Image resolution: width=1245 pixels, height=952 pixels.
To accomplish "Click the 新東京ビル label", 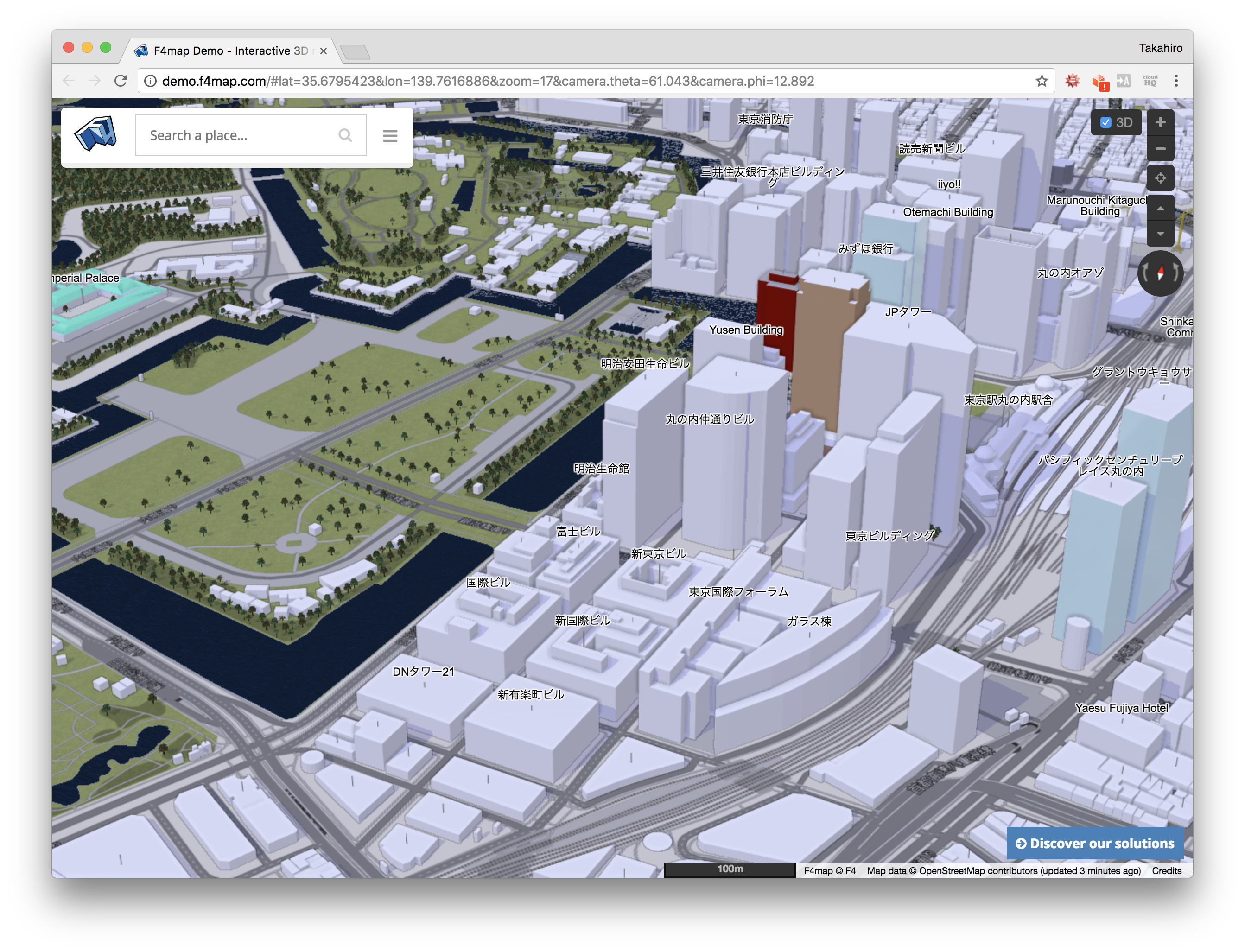I will coord(659,553).
